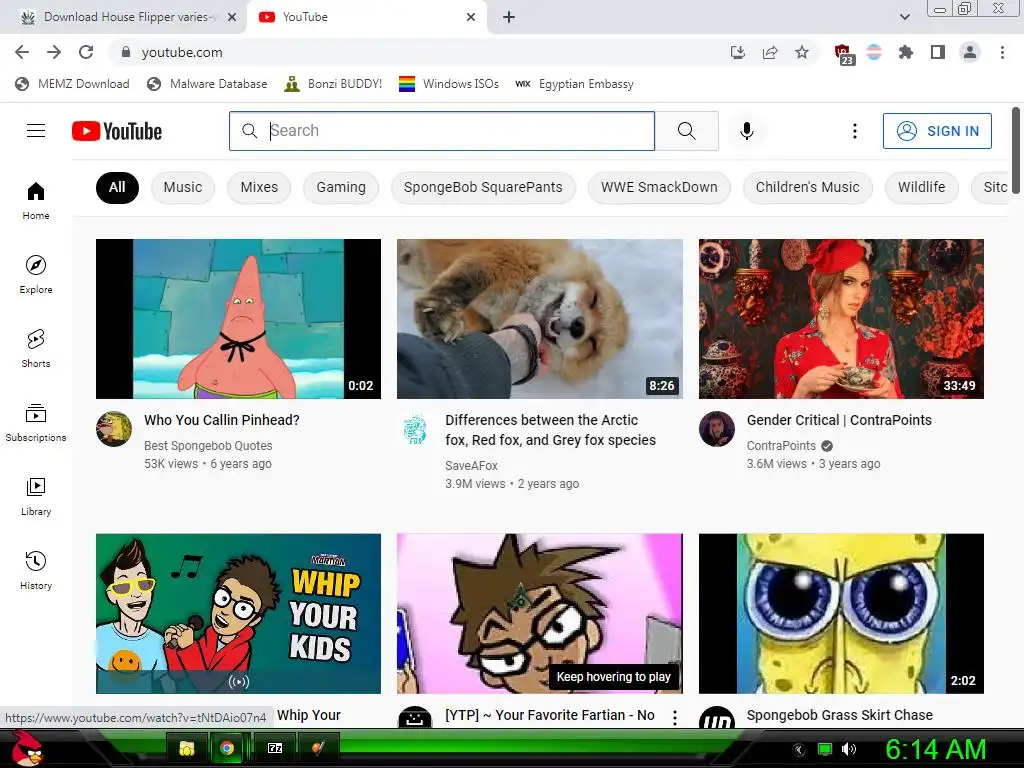Viewport: 1024px width, 768px height.
Task: Select the Wildlife filter chip
Action: click(921, 187)
